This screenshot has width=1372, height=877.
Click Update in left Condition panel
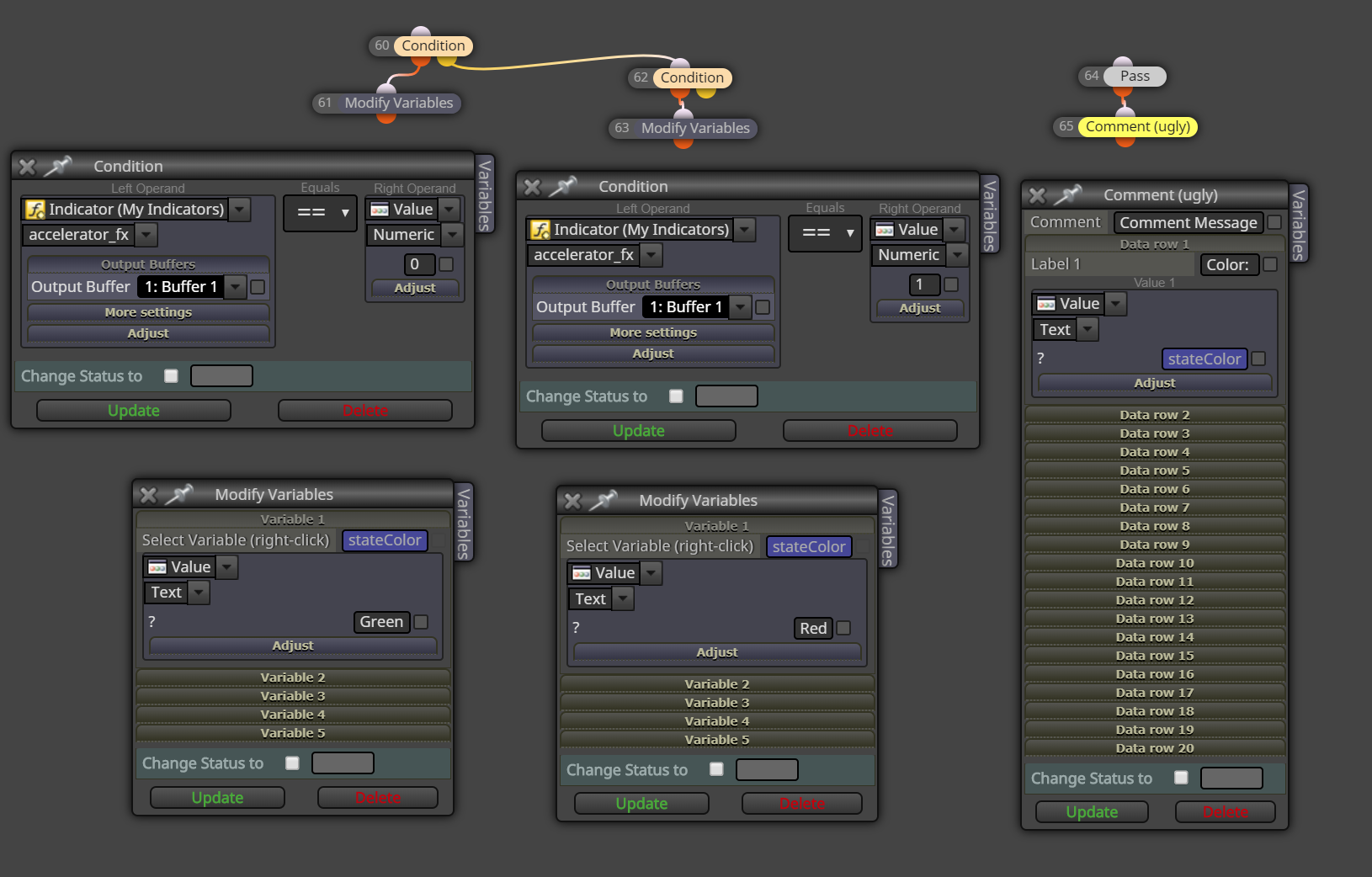pos(134,411)
